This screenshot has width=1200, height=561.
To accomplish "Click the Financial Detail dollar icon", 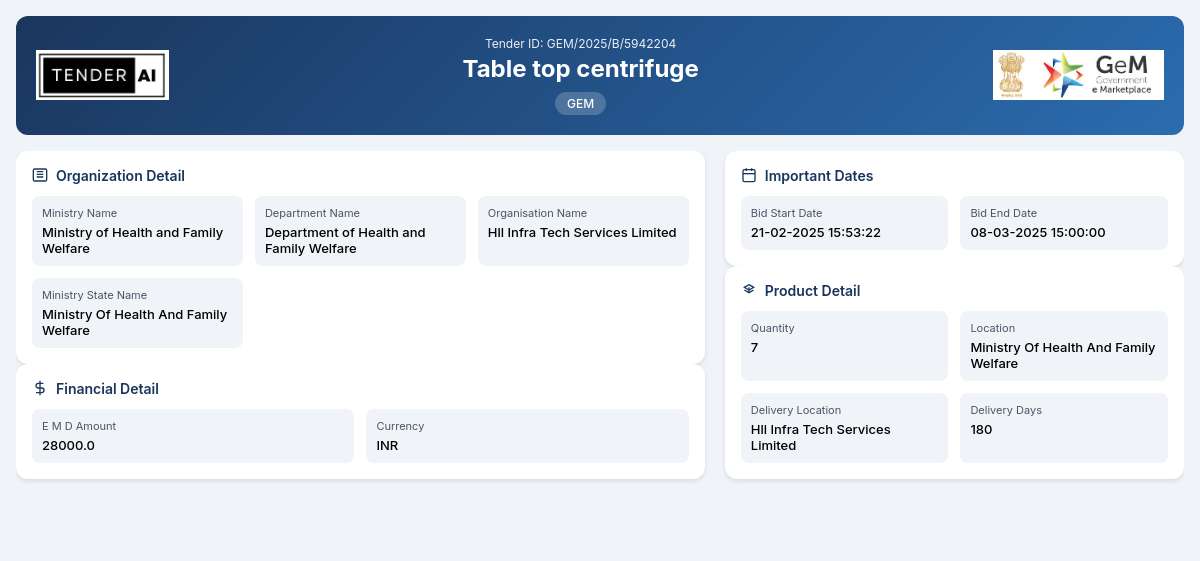I will click(x=40, y=388).
